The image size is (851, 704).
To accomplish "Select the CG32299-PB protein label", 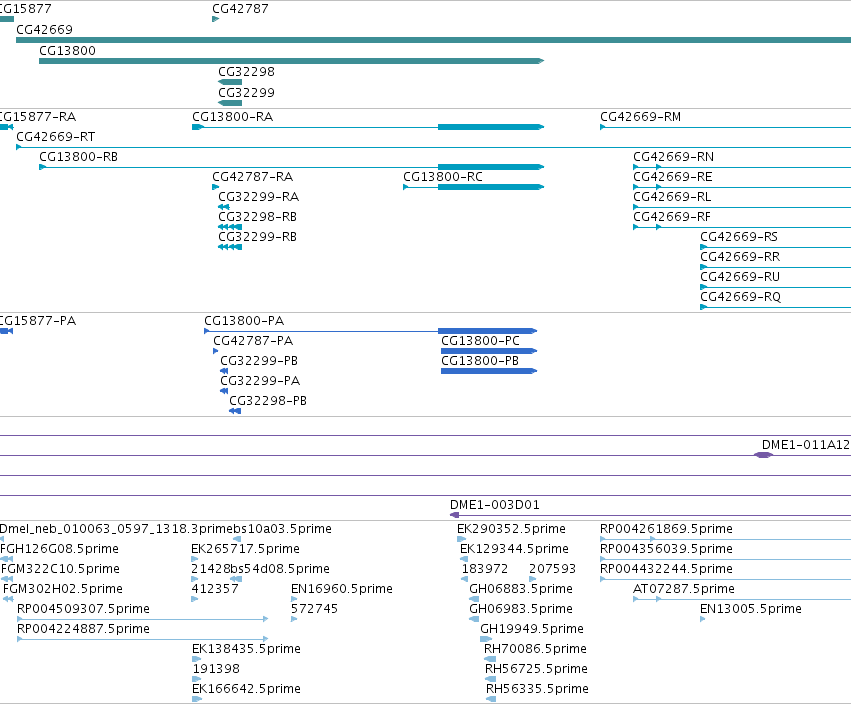I will pos(259,361).
